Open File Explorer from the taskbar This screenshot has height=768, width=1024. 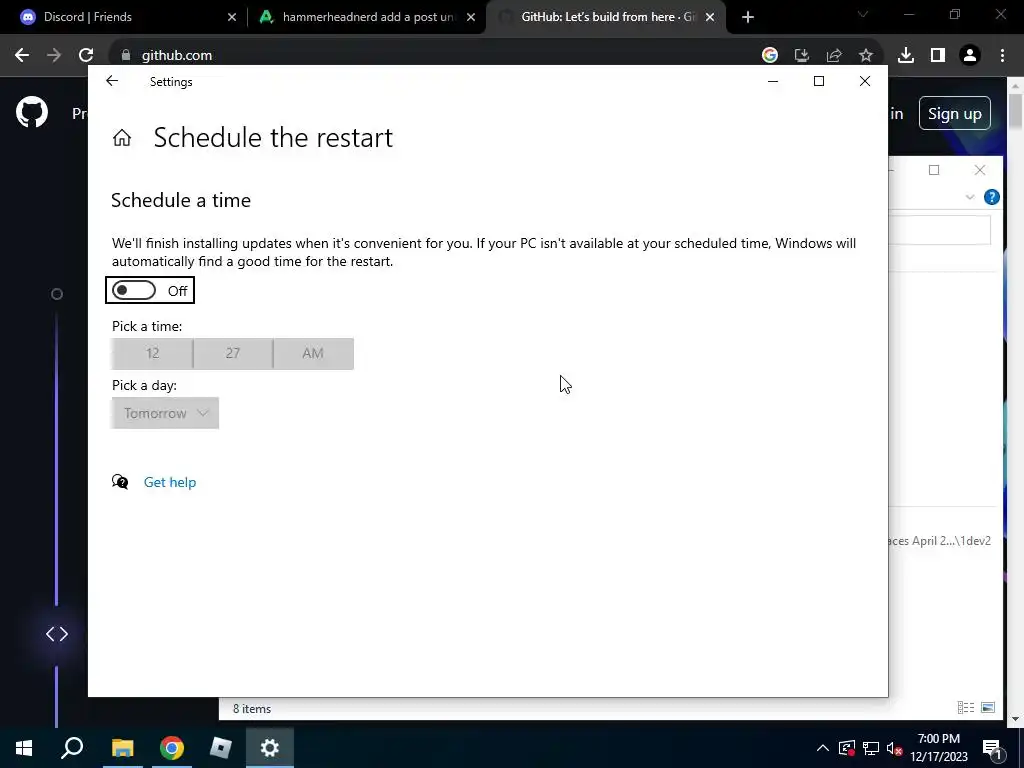122,748
